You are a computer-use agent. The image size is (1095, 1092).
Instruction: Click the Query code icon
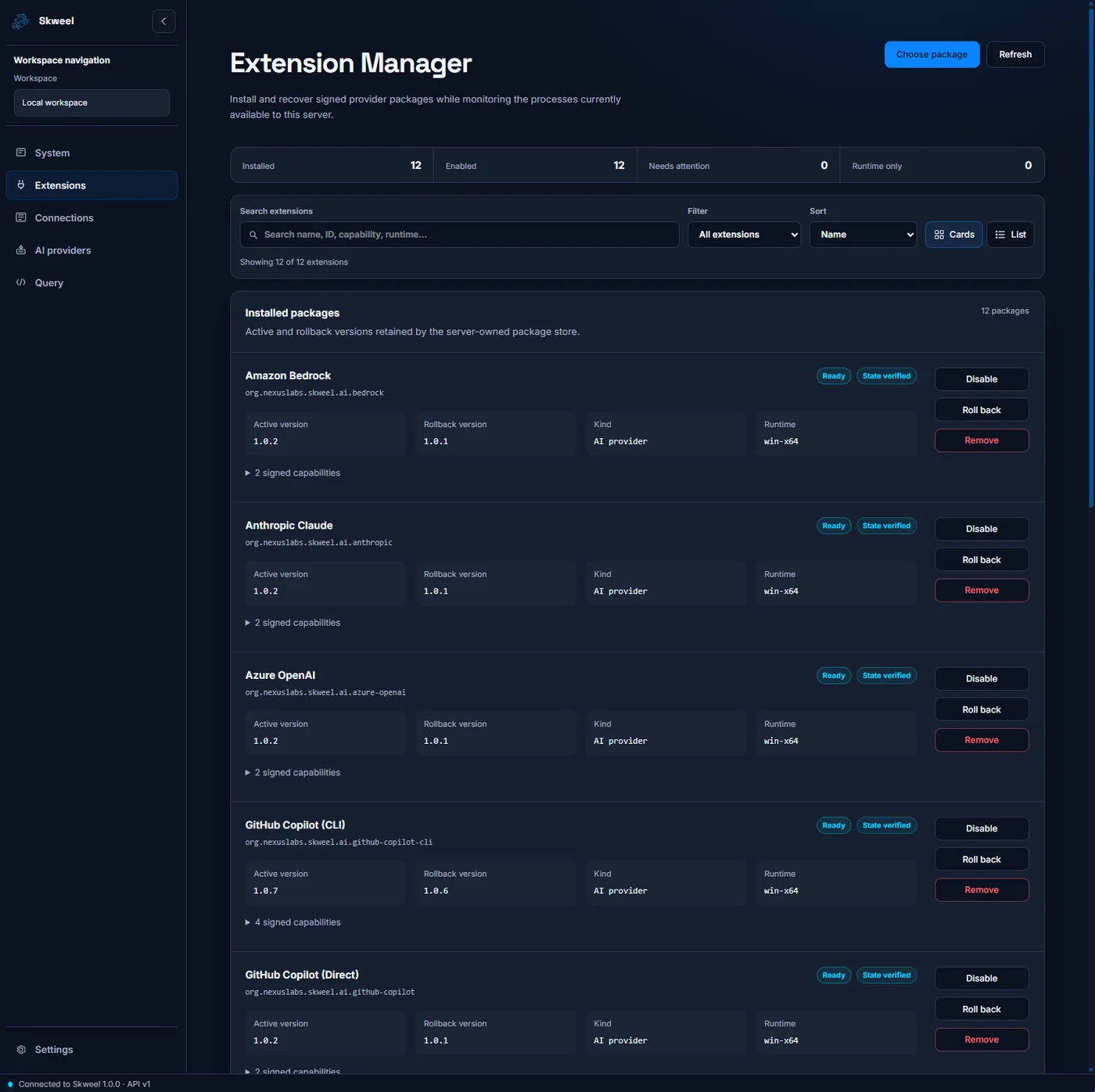pyautogui.click(x=21, y=282)
